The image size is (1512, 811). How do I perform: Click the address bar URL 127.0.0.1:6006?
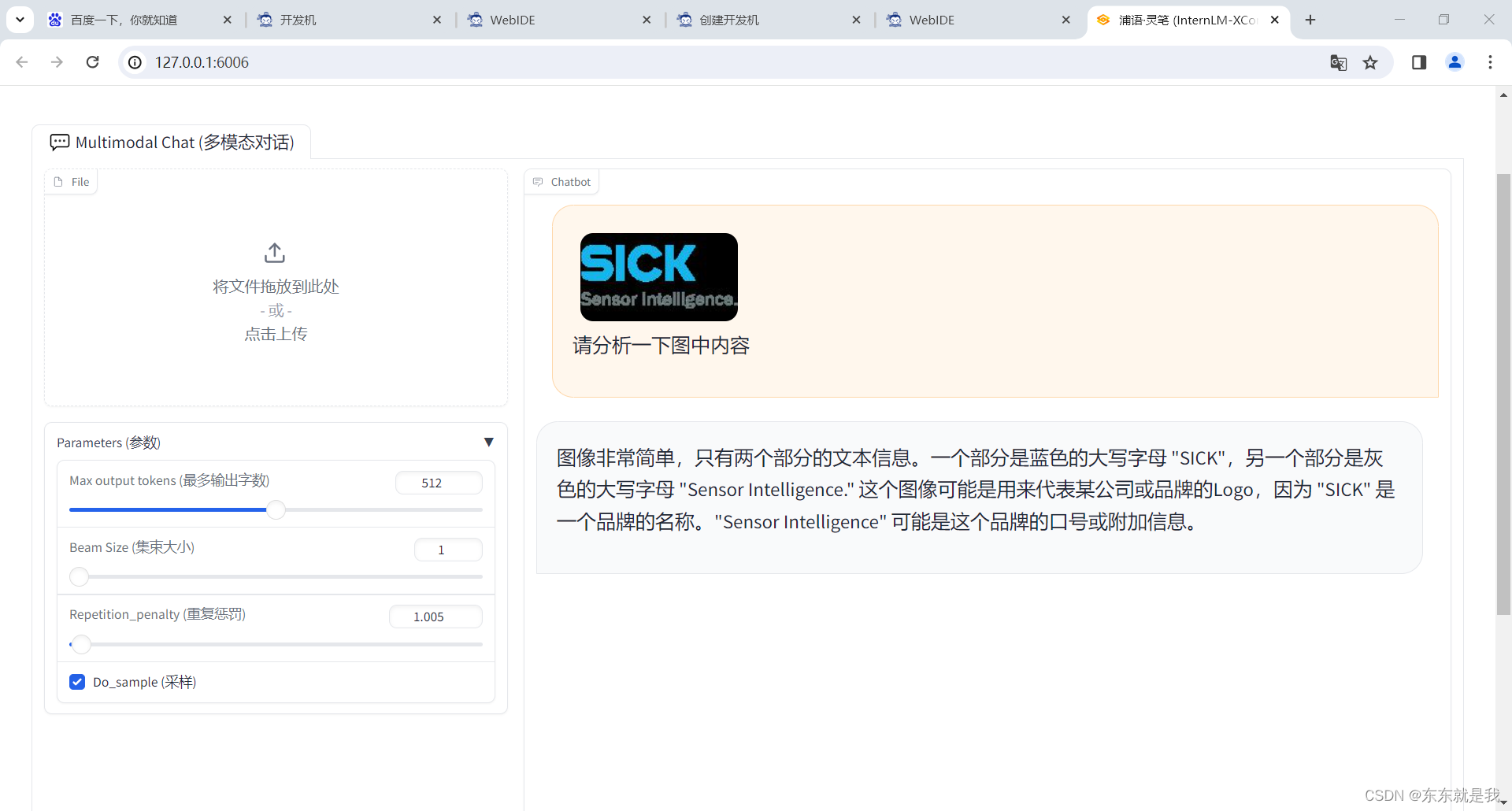(202, 62)
